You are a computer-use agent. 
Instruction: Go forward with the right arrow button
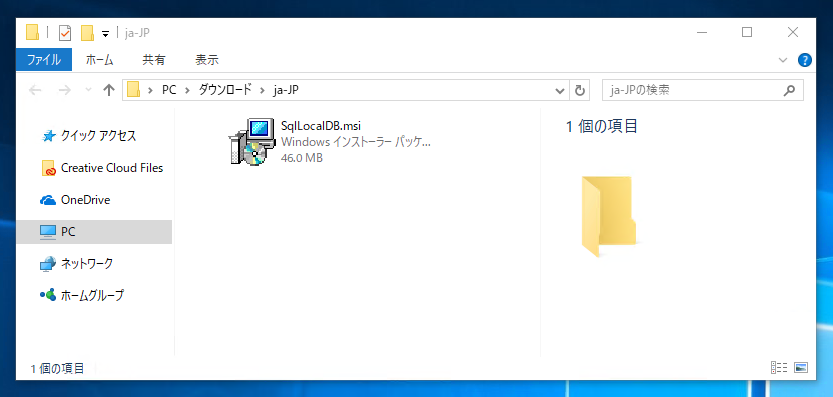click(65, 90)
